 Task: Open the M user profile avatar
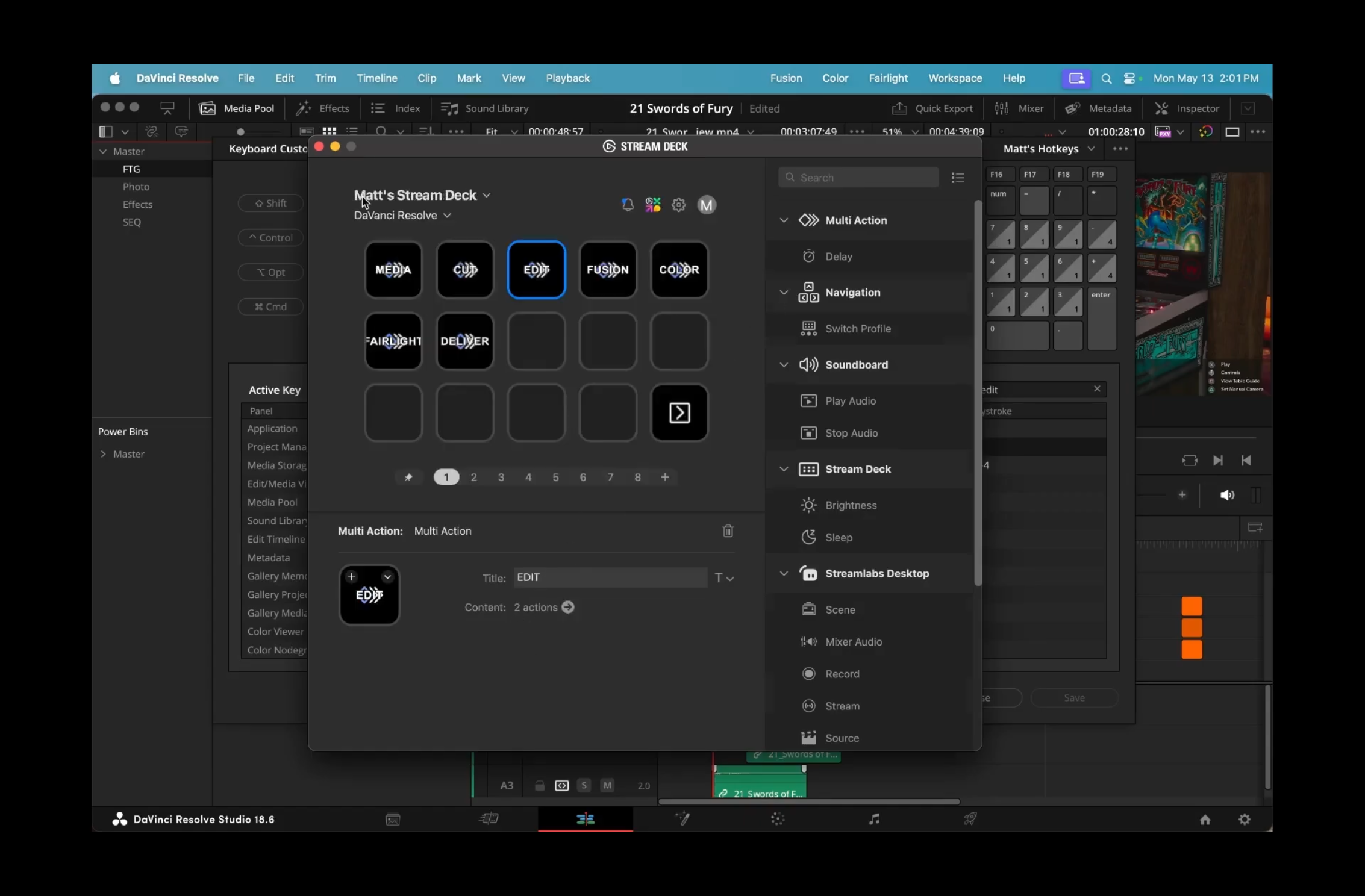click(x=706, y=205)
